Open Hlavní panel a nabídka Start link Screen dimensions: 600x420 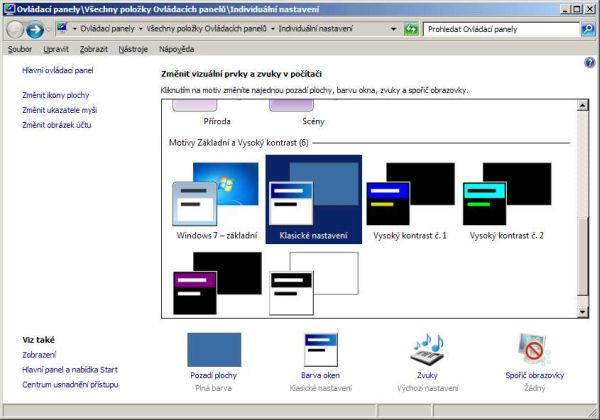click(70, 370)
